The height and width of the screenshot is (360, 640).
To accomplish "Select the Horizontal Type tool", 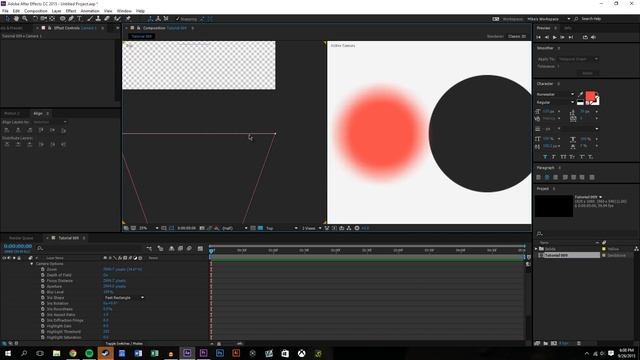I will [80, 19].
